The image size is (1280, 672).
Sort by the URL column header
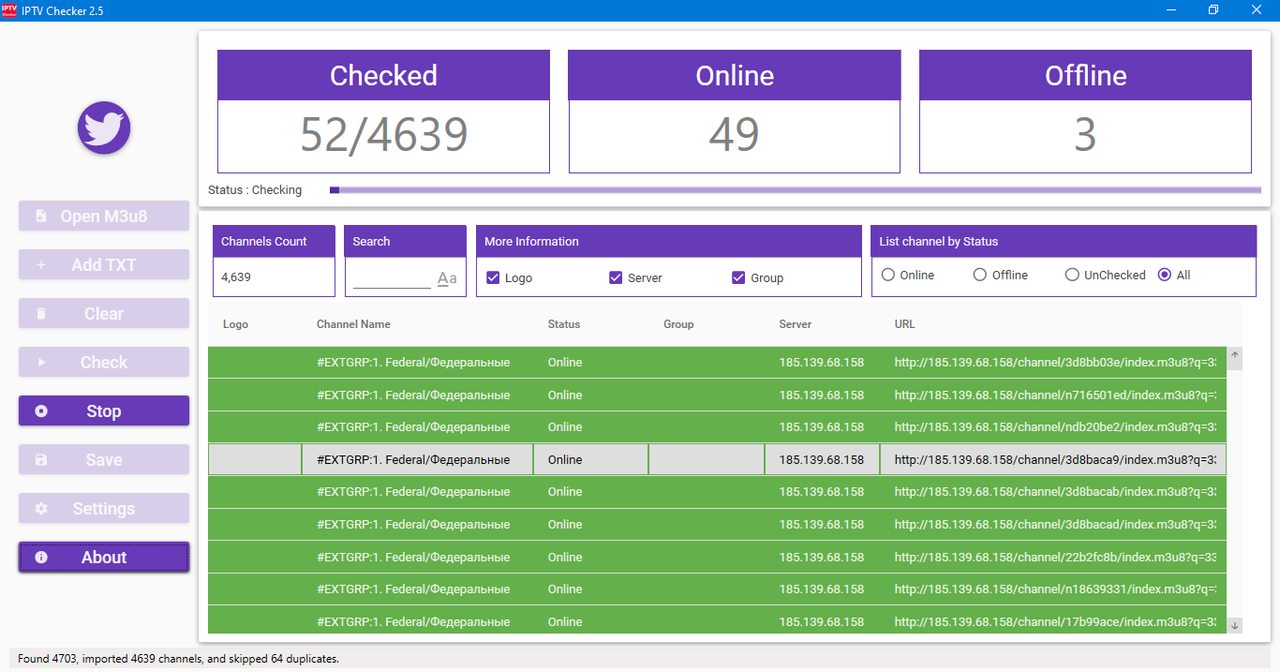[x=905, y=324]
